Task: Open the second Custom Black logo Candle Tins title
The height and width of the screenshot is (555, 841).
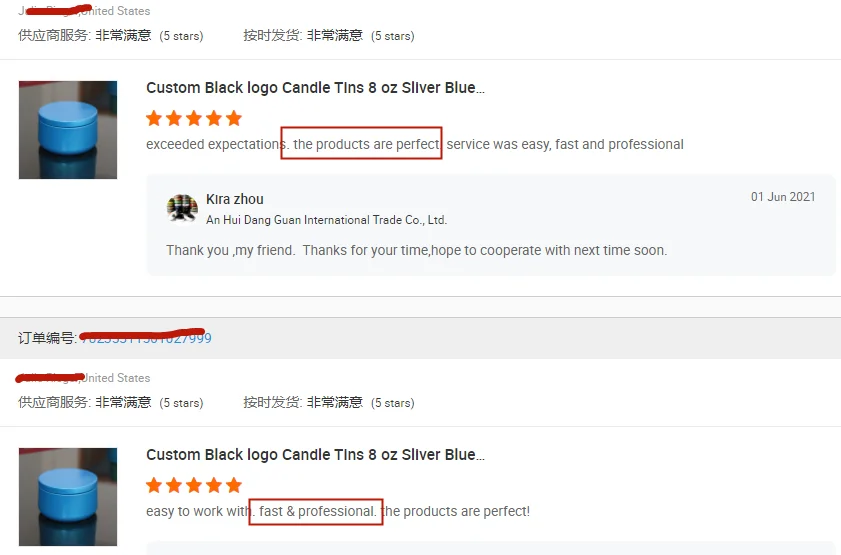Action: (315, 455)
